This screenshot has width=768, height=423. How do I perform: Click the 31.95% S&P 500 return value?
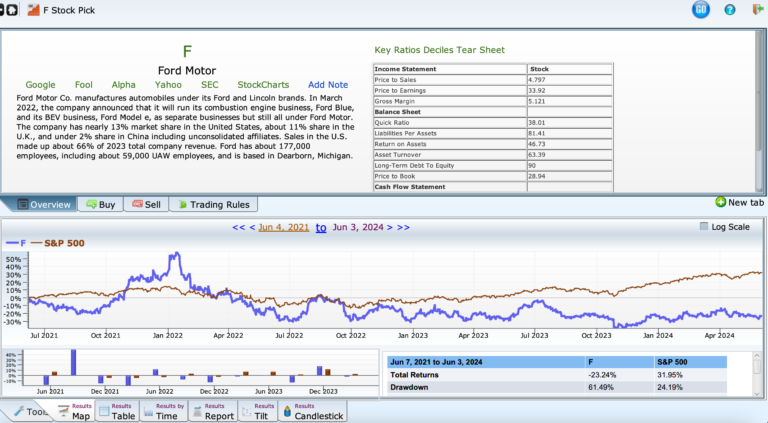click(x=670, y=375)
